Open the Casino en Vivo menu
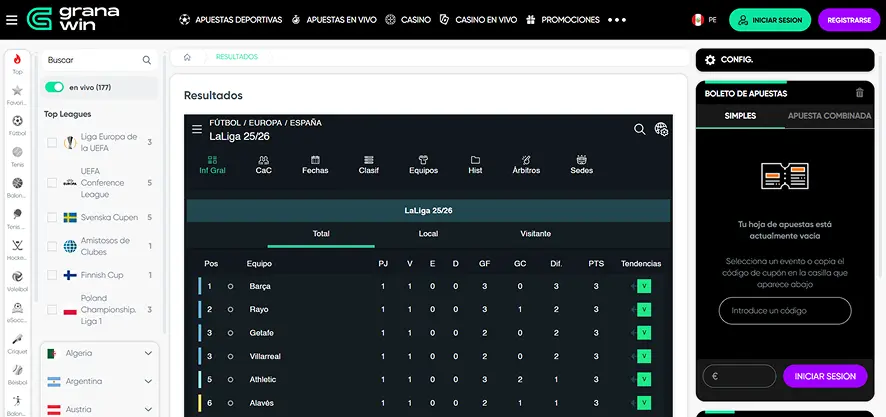 pos(477,19)
